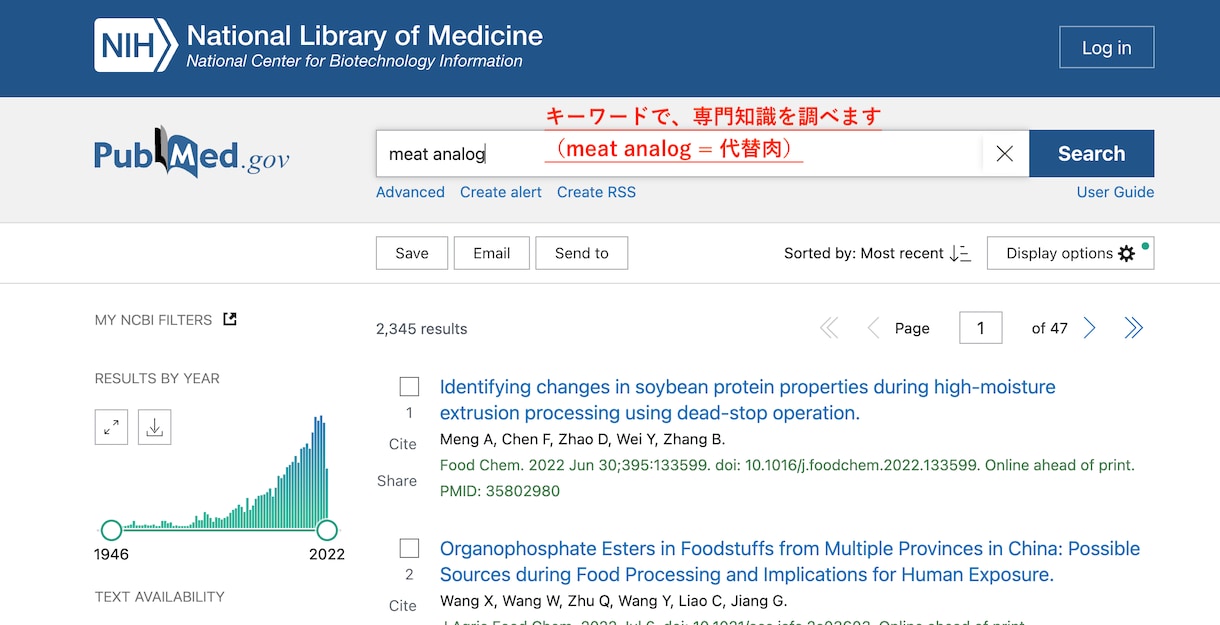1220x625 pixels.
Task: Jump to first page of results
Action: (829, 328)
